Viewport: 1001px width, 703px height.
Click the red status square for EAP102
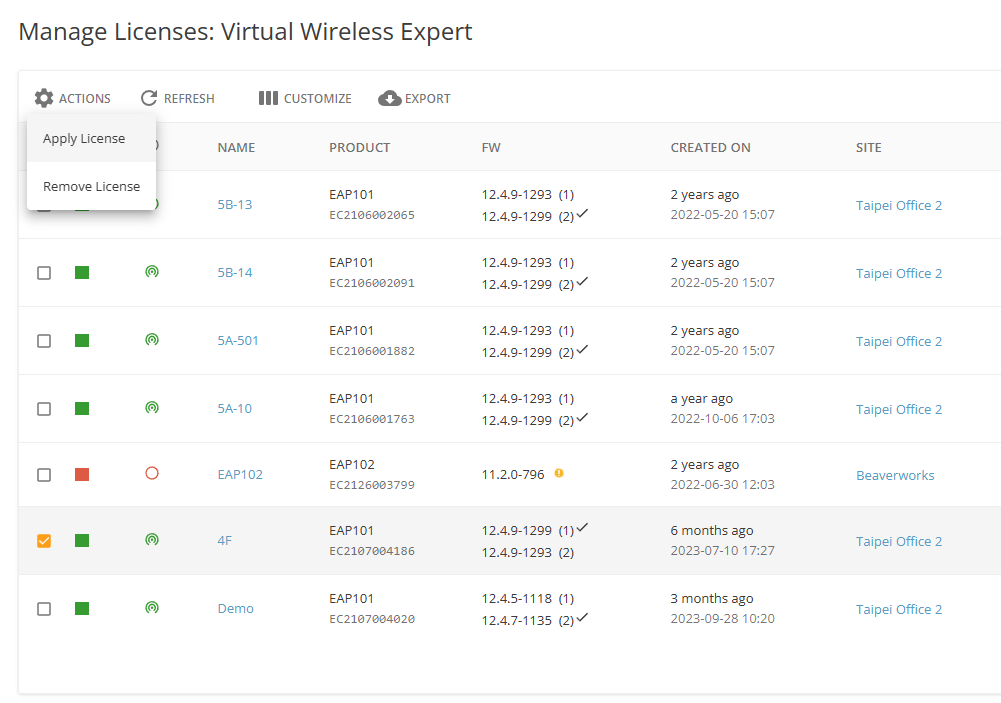pyautogui.click(x=82, y=474)
